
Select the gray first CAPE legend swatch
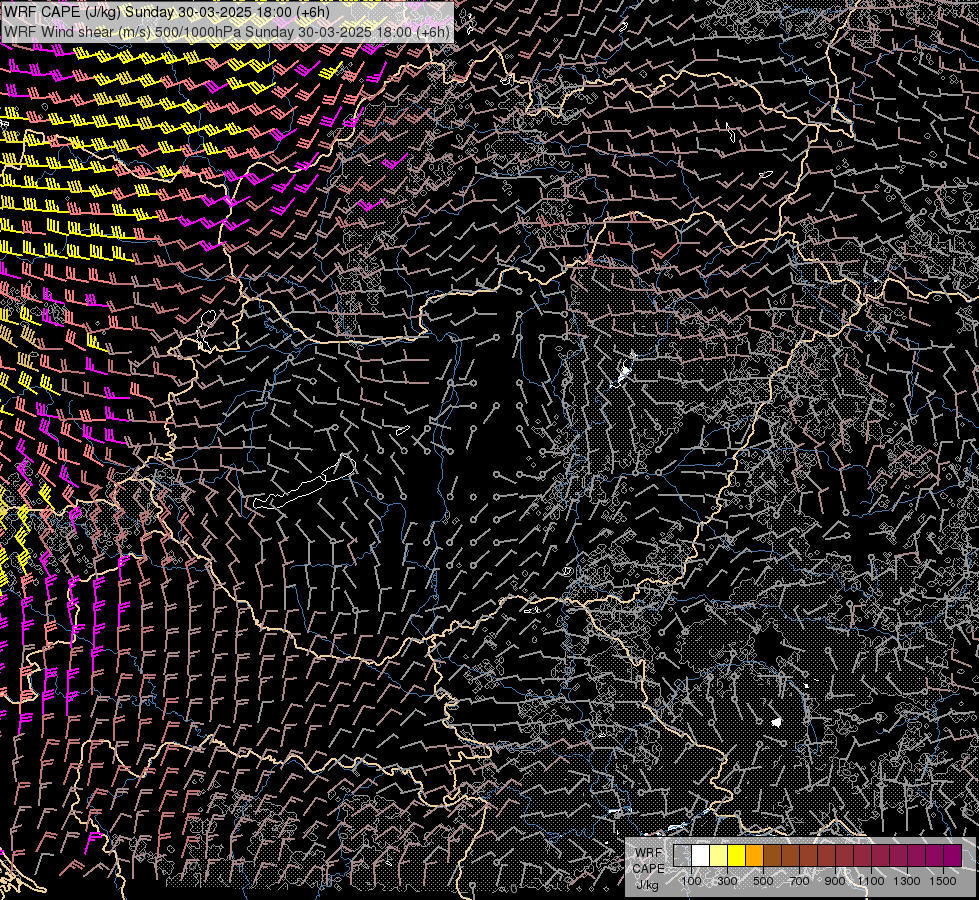point(682,855)
